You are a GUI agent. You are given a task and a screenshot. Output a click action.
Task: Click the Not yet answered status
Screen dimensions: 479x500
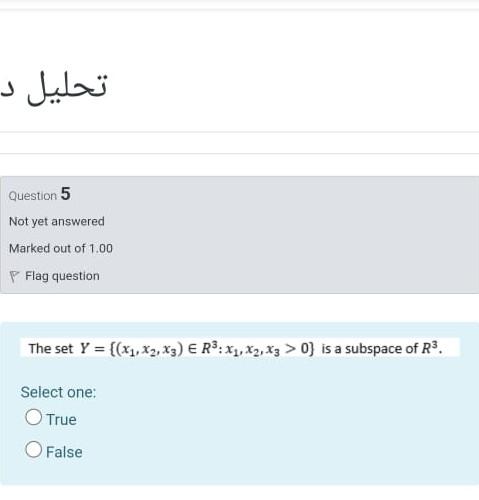click(x=57, y=221)
